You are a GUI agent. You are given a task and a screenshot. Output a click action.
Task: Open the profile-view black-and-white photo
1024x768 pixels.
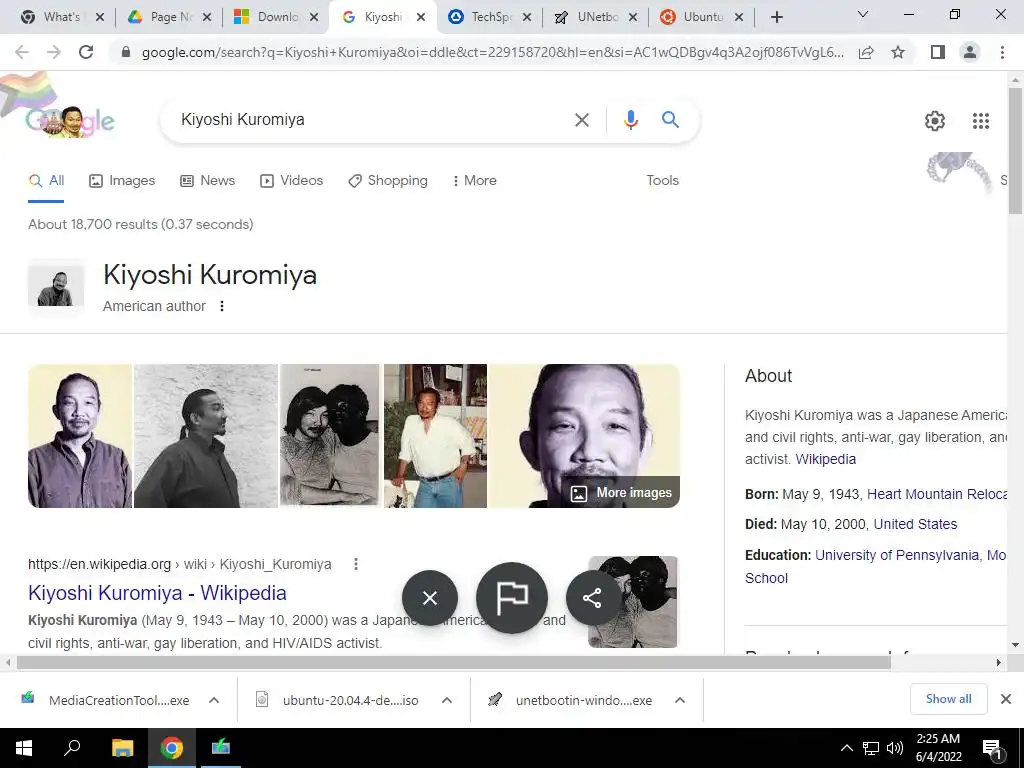click(206, 436)
